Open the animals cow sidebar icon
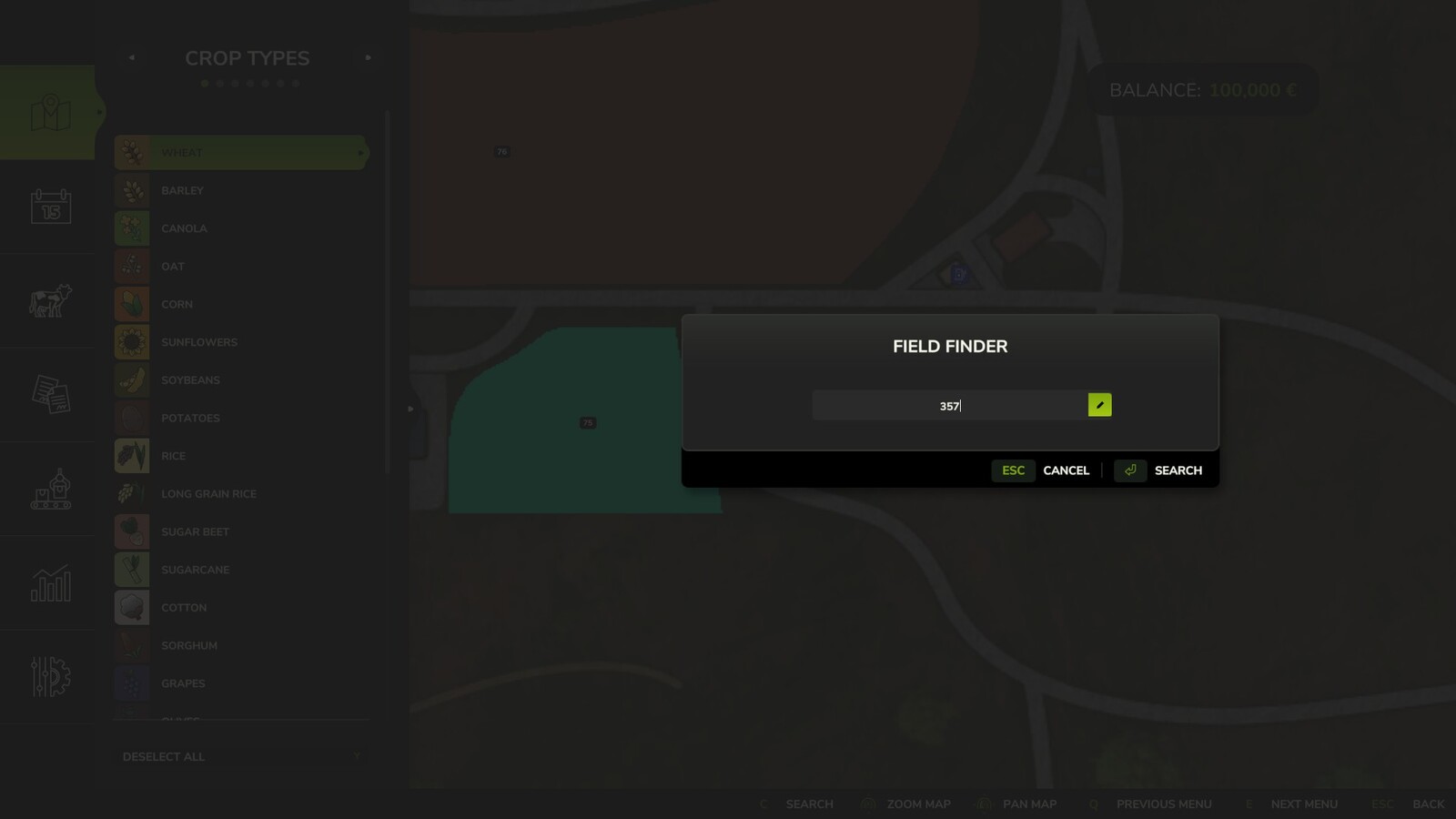1456x819 pixels. tap(50, 300)
